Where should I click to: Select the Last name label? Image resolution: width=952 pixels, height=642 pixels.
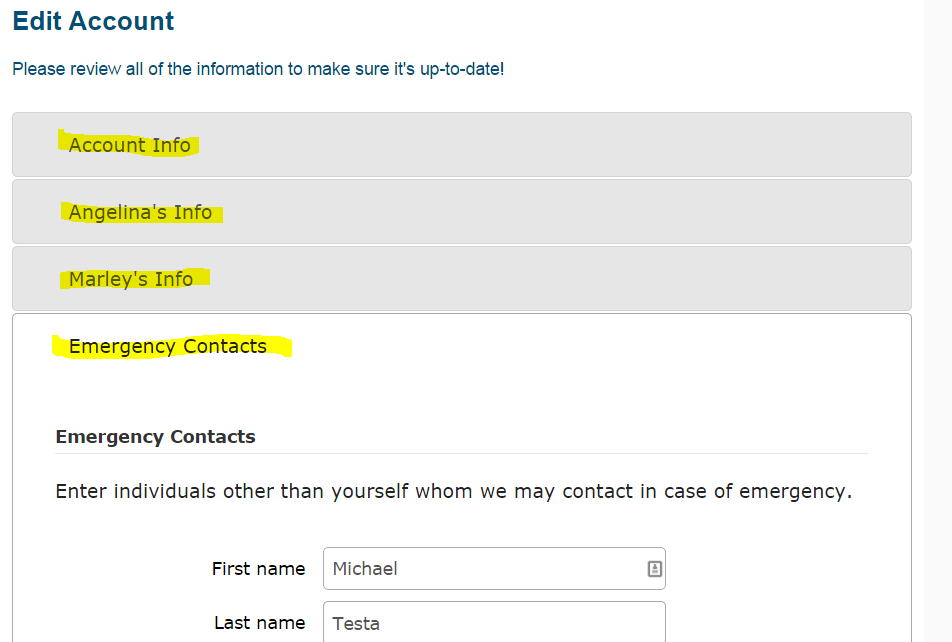click(259, 622)
